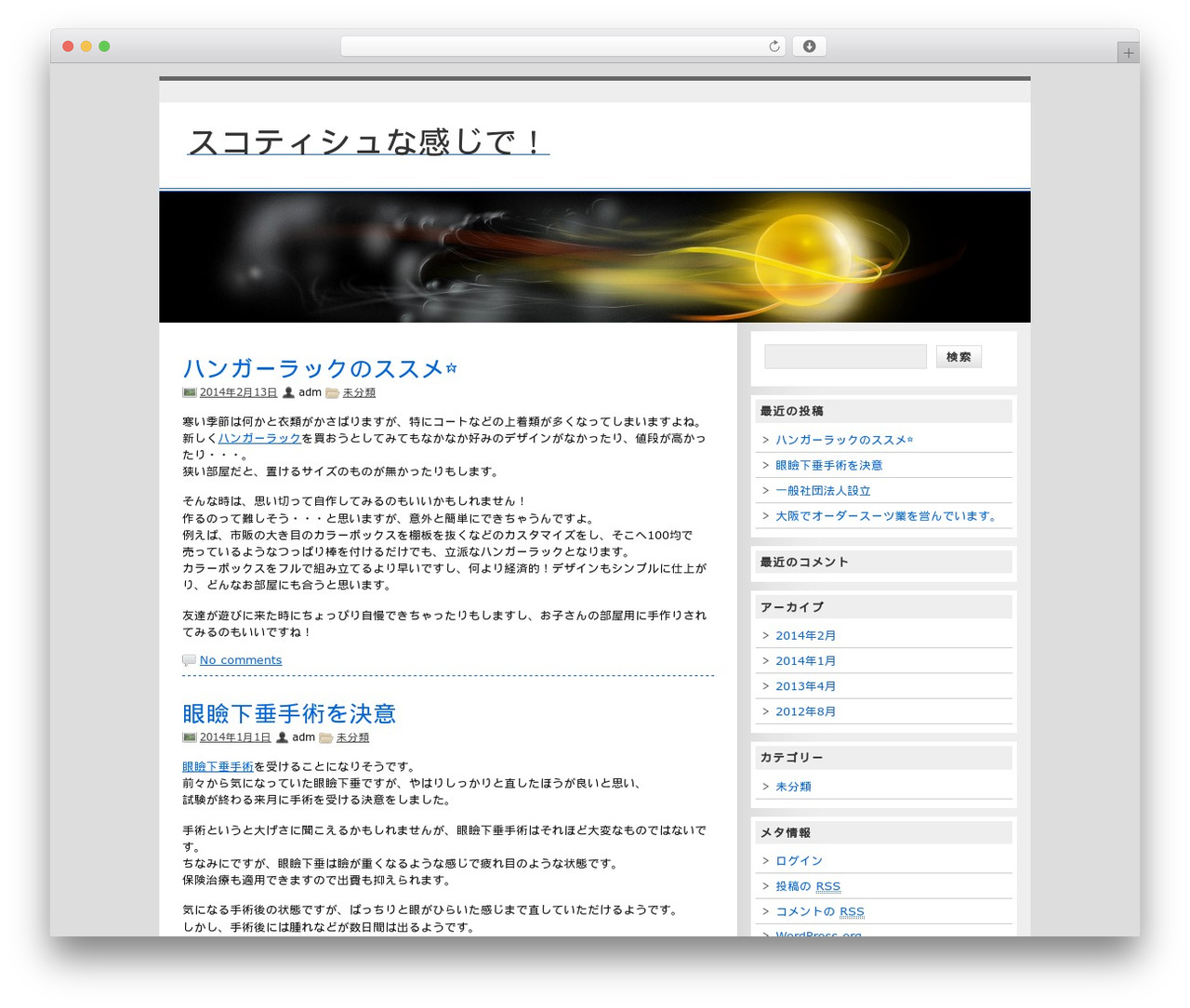Open the No comments link
This screenshot has width=1190, height=1008.
(x=241, y=660)
